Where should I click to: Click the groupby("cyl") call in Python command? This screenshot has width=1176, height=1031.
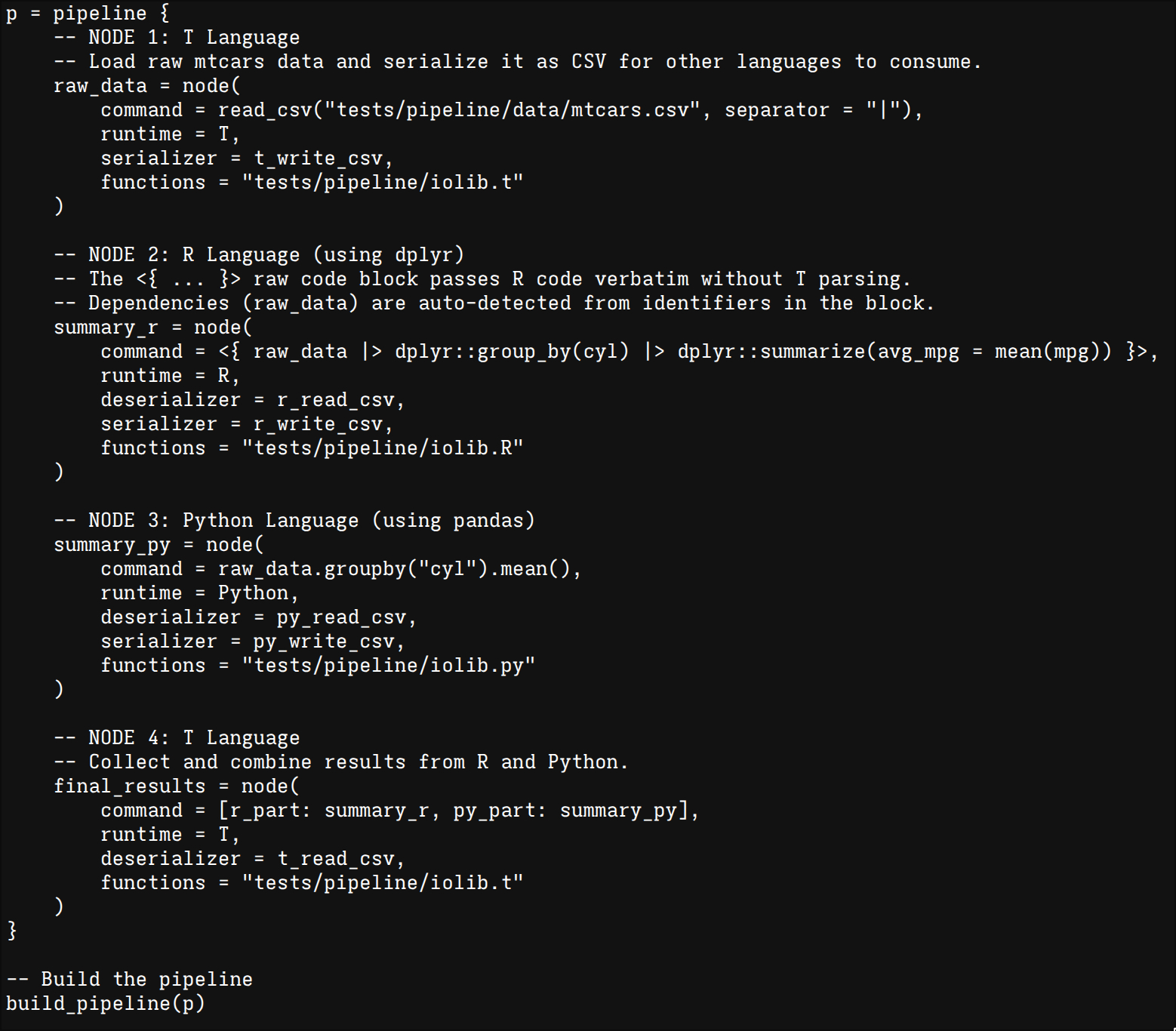pyautogui.click(x=406, y=569)
